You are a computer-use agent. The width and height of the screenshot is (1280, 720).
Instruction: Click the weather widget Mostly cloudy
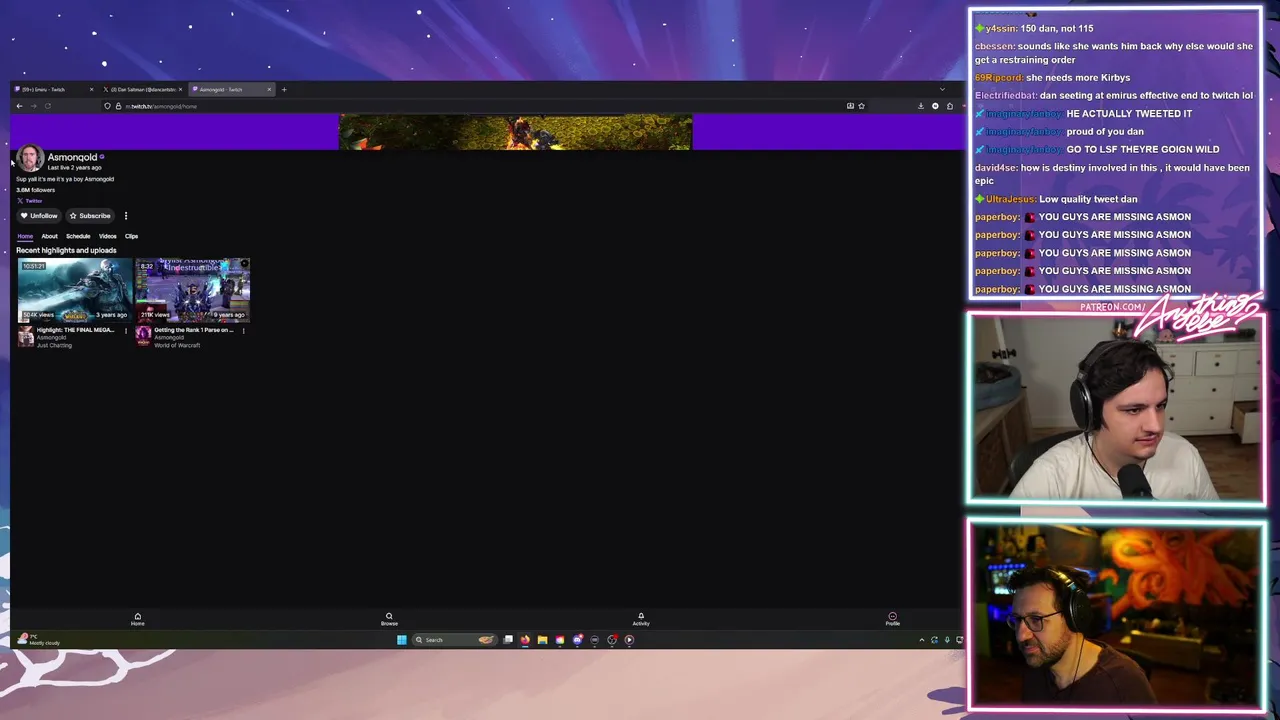[x=40, y=640]
